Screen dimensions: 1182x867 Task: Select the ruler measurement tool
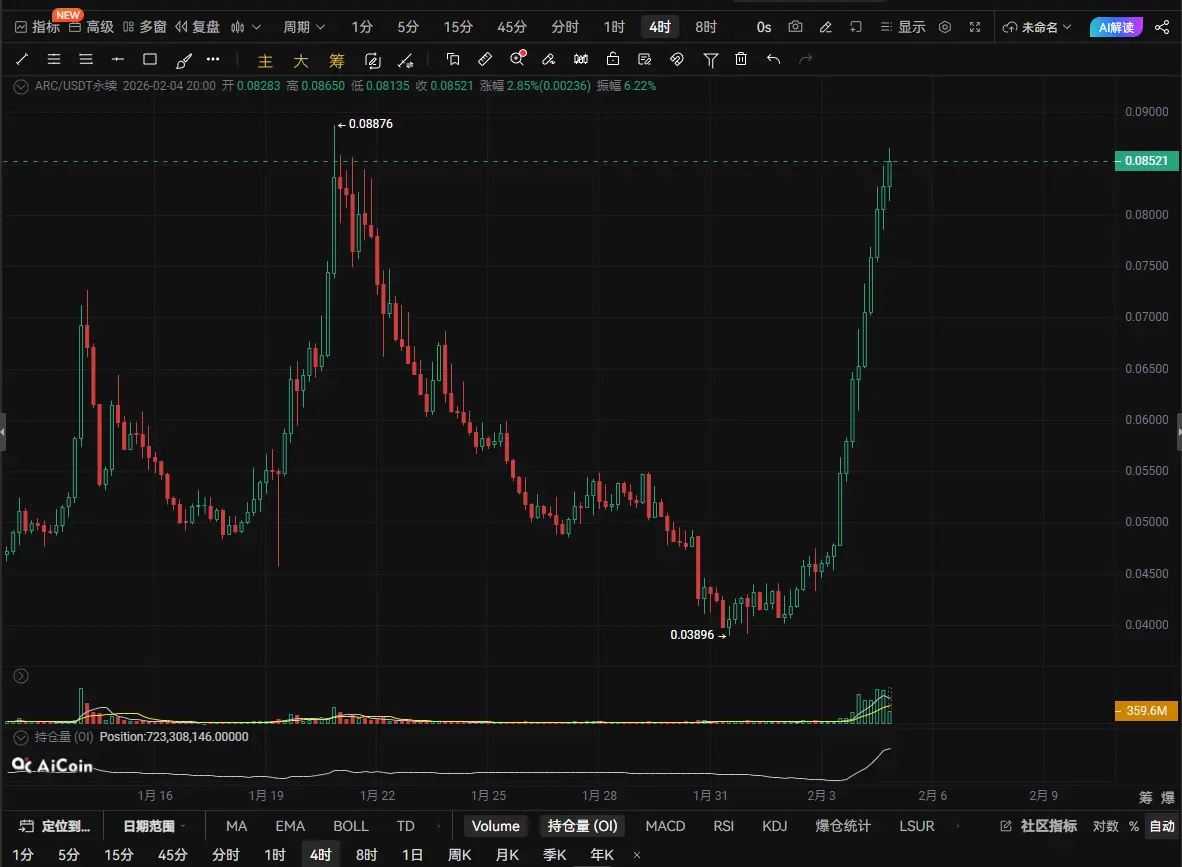pos(485,59)
